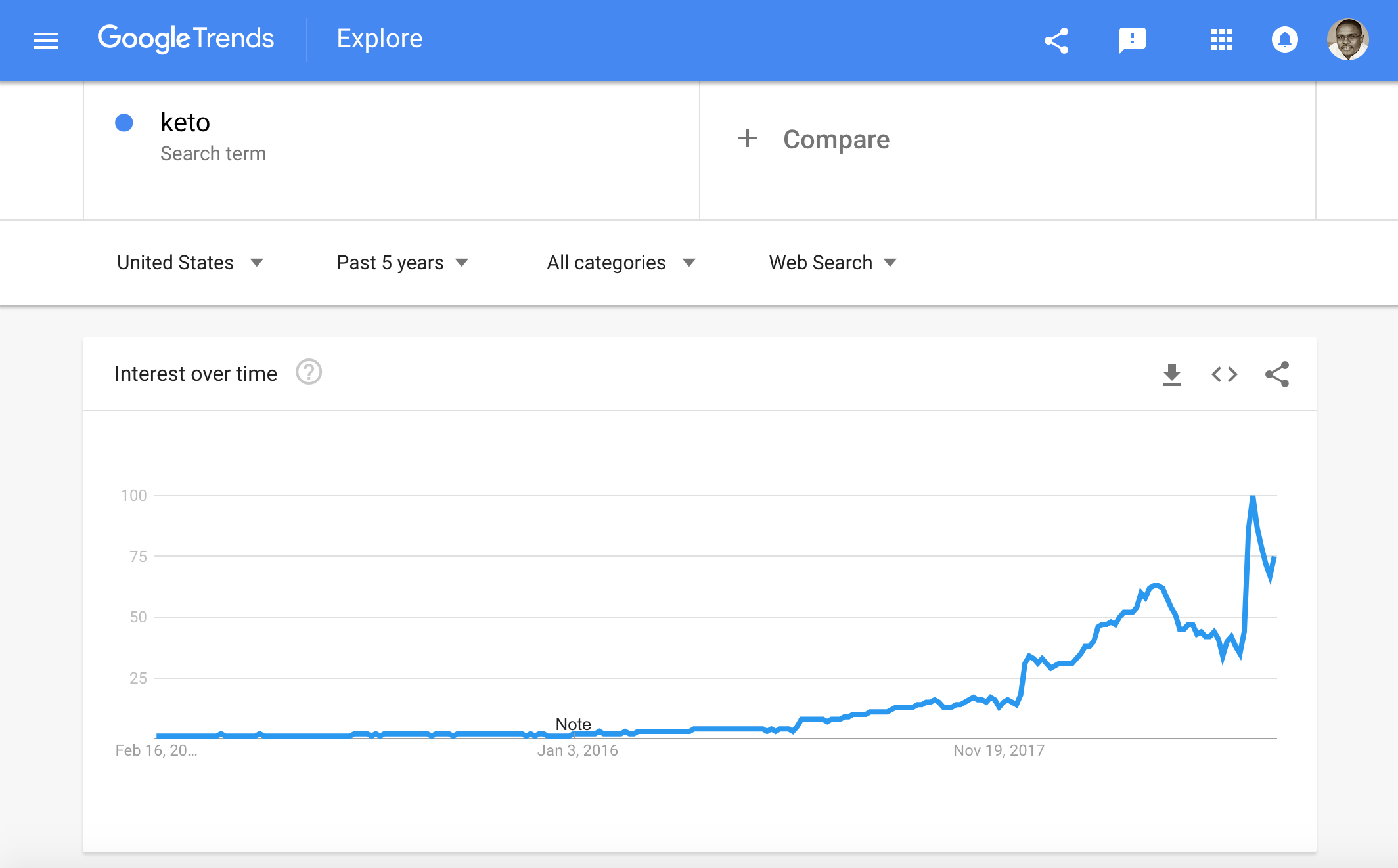Open the account profile picture
The width and height of the screenshot is (1398, 868).
(x=1347, y=40)
